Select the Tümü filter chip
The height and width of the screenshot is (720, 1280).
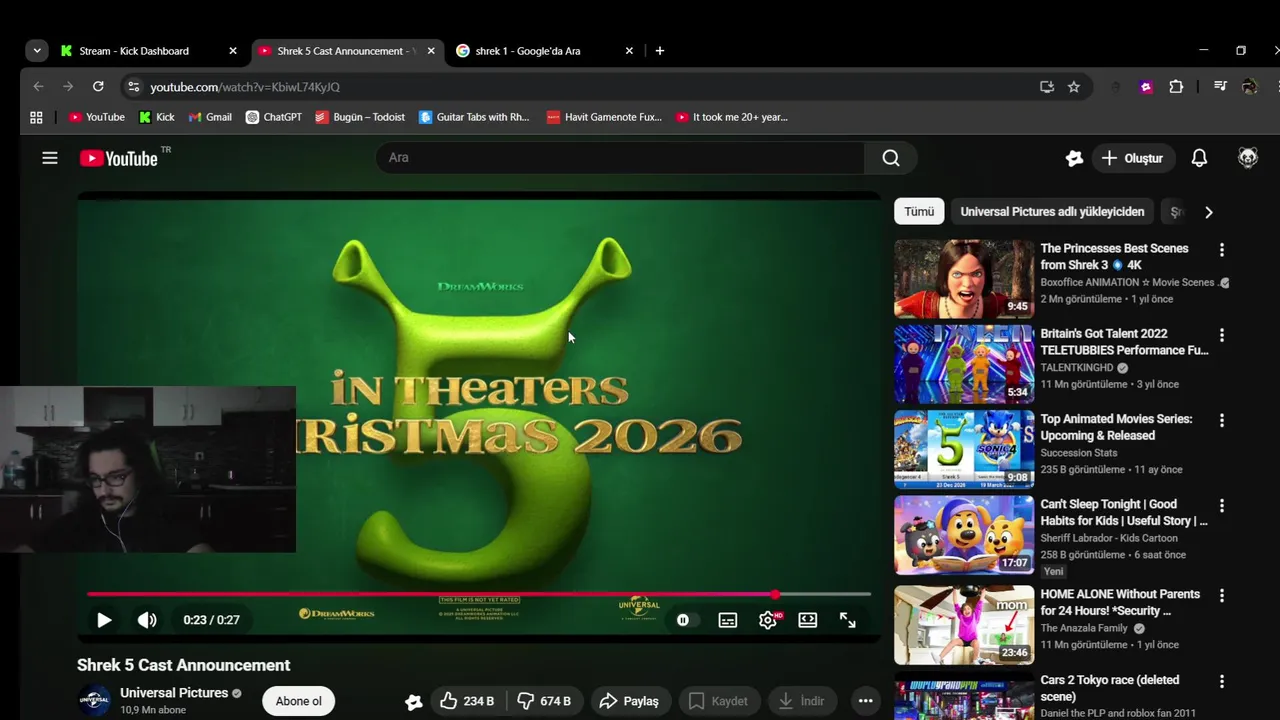click(919, 212)
